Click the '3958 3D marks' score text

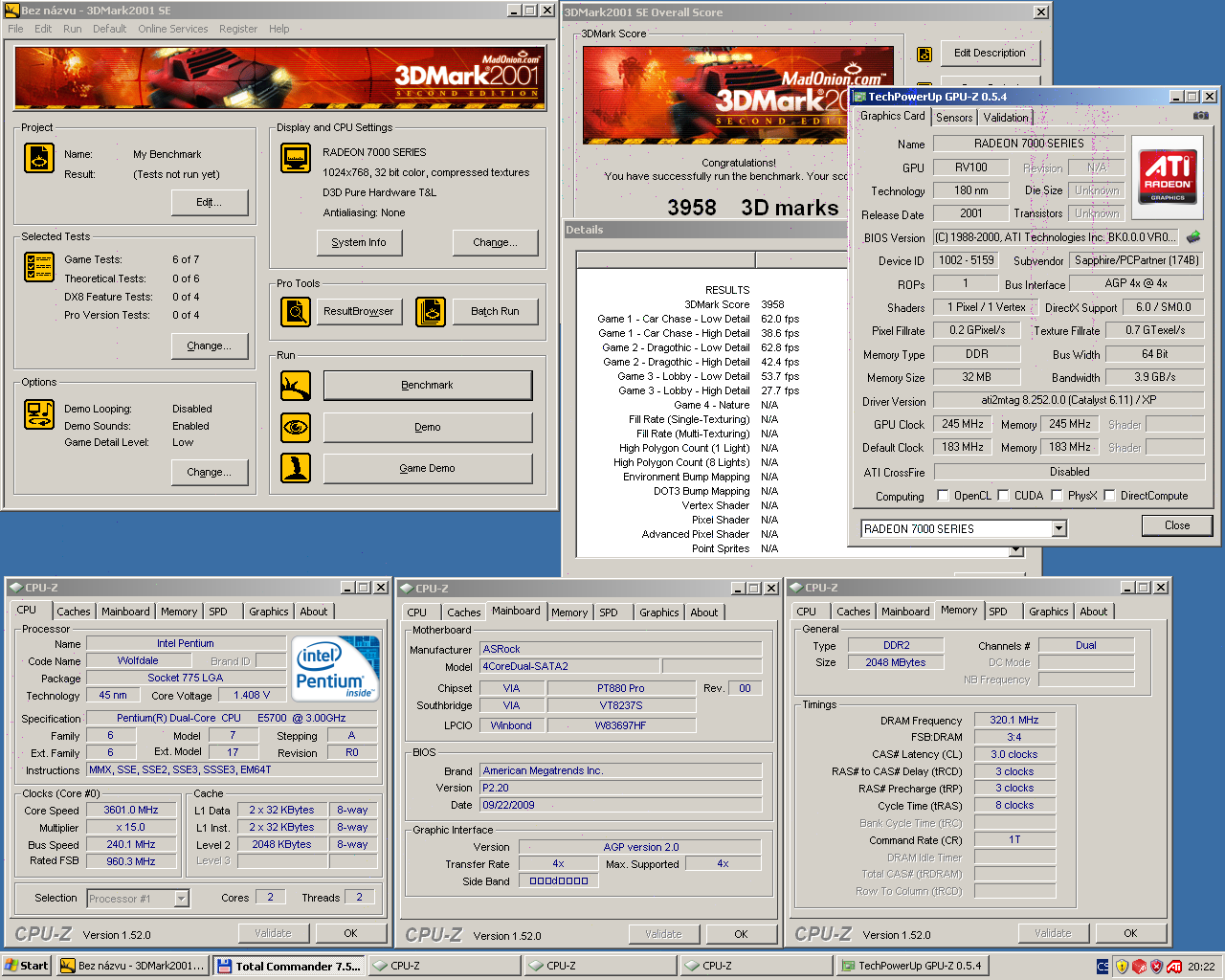(753, 208)
